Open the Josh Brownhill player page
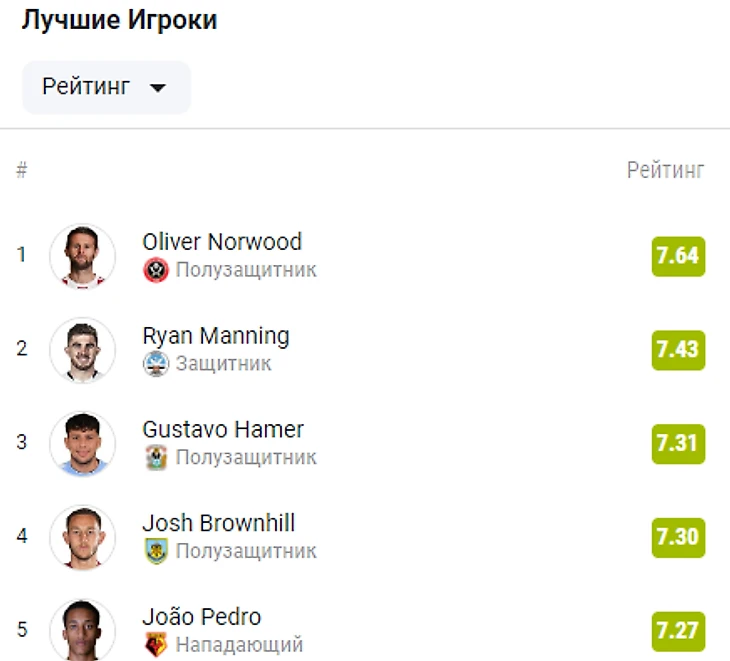 pos(218,523)
